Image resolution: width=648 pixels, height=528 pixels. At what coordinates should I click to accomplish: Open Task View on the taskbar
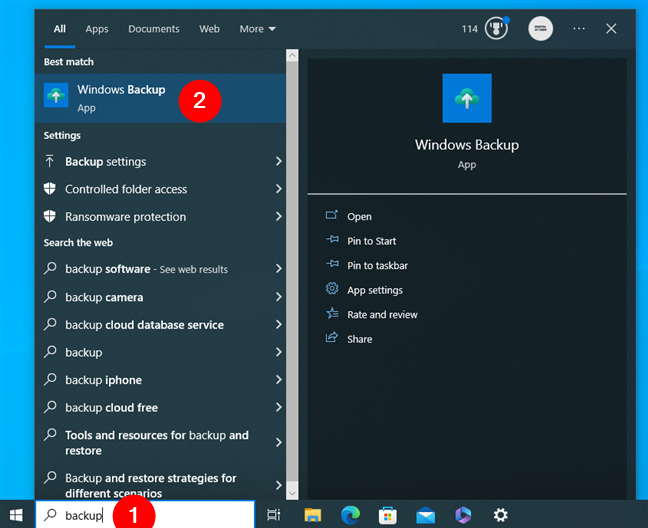(274, 515)
